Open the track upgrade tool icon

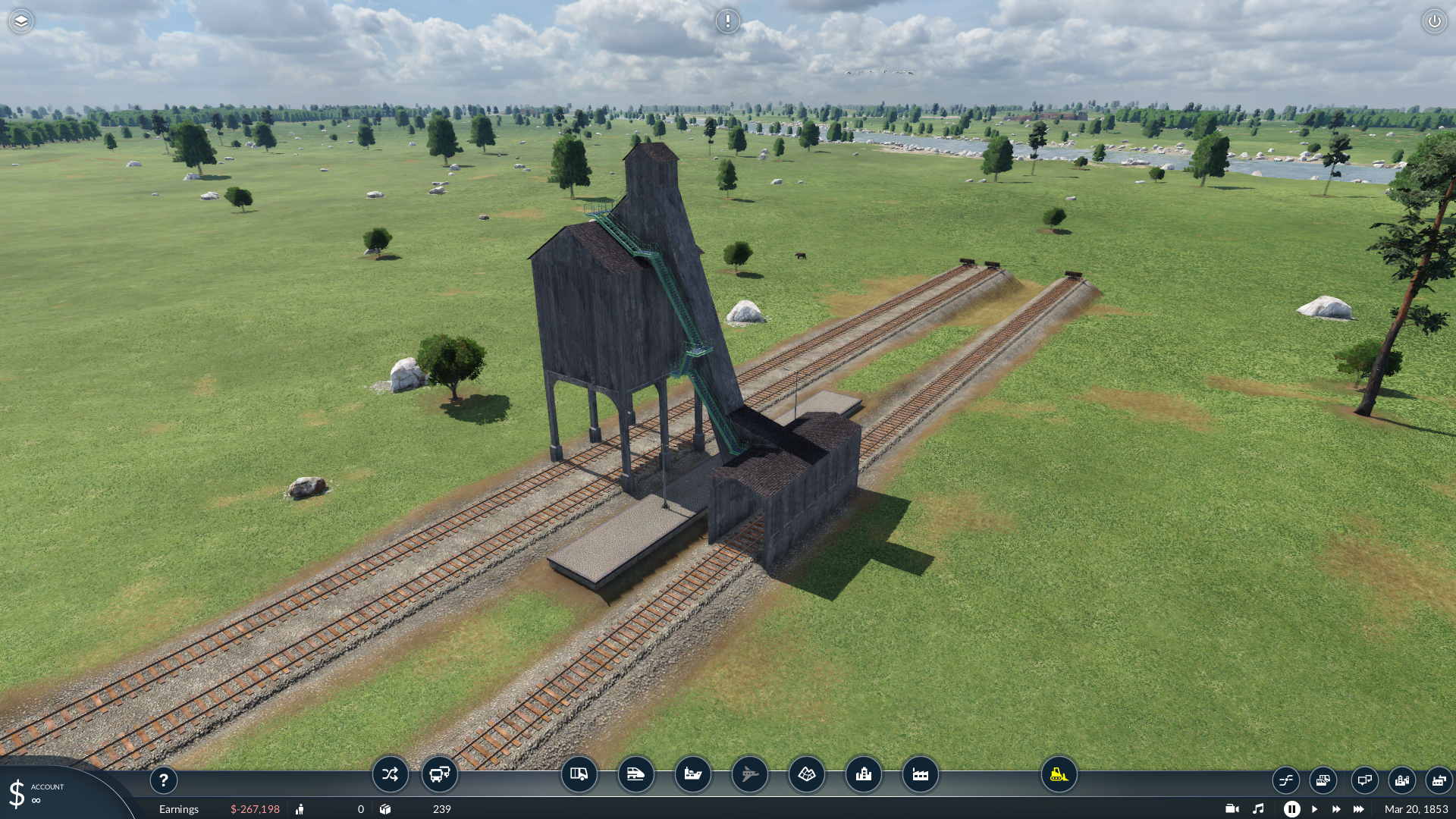pos(1286,780)
